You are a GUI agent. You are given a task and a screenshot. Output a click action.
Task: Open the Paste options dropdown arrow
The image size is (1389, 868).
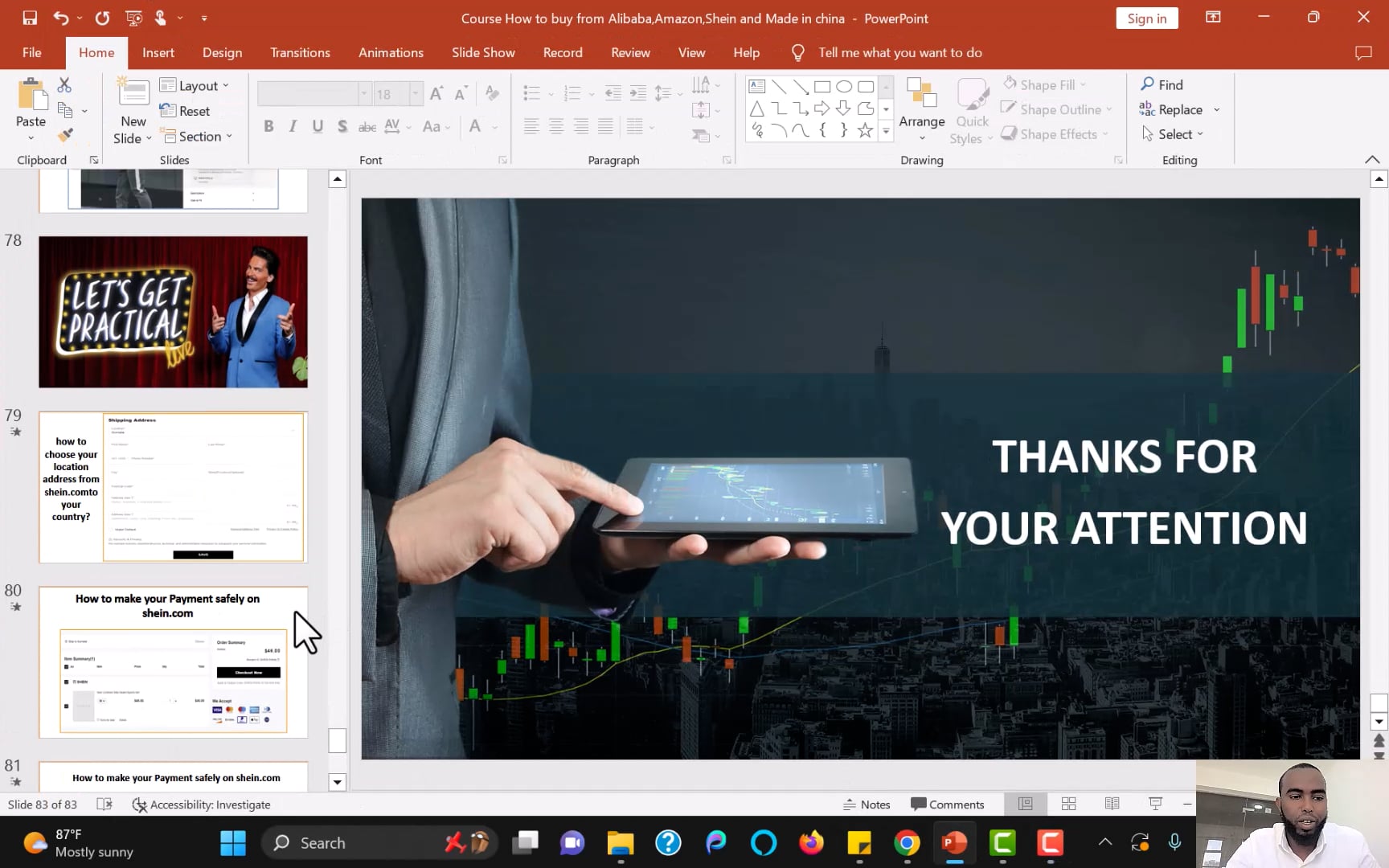31,138
